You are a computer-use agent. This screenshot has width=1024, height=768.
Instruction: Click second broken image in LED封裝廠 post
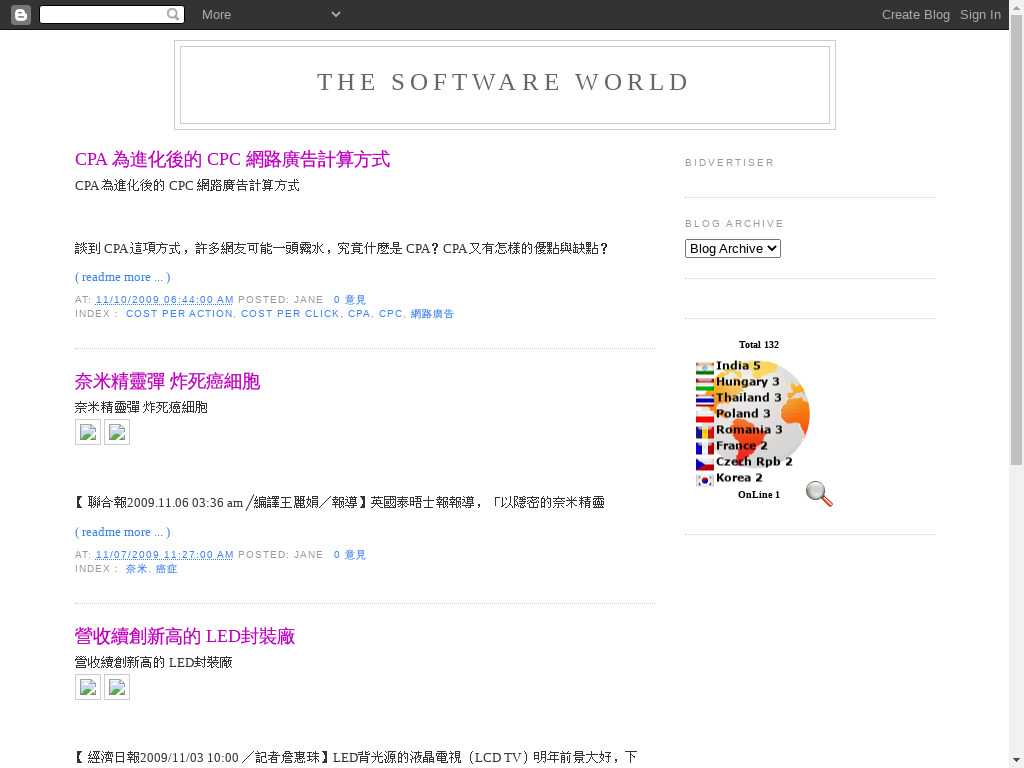[x=117, y=688]
